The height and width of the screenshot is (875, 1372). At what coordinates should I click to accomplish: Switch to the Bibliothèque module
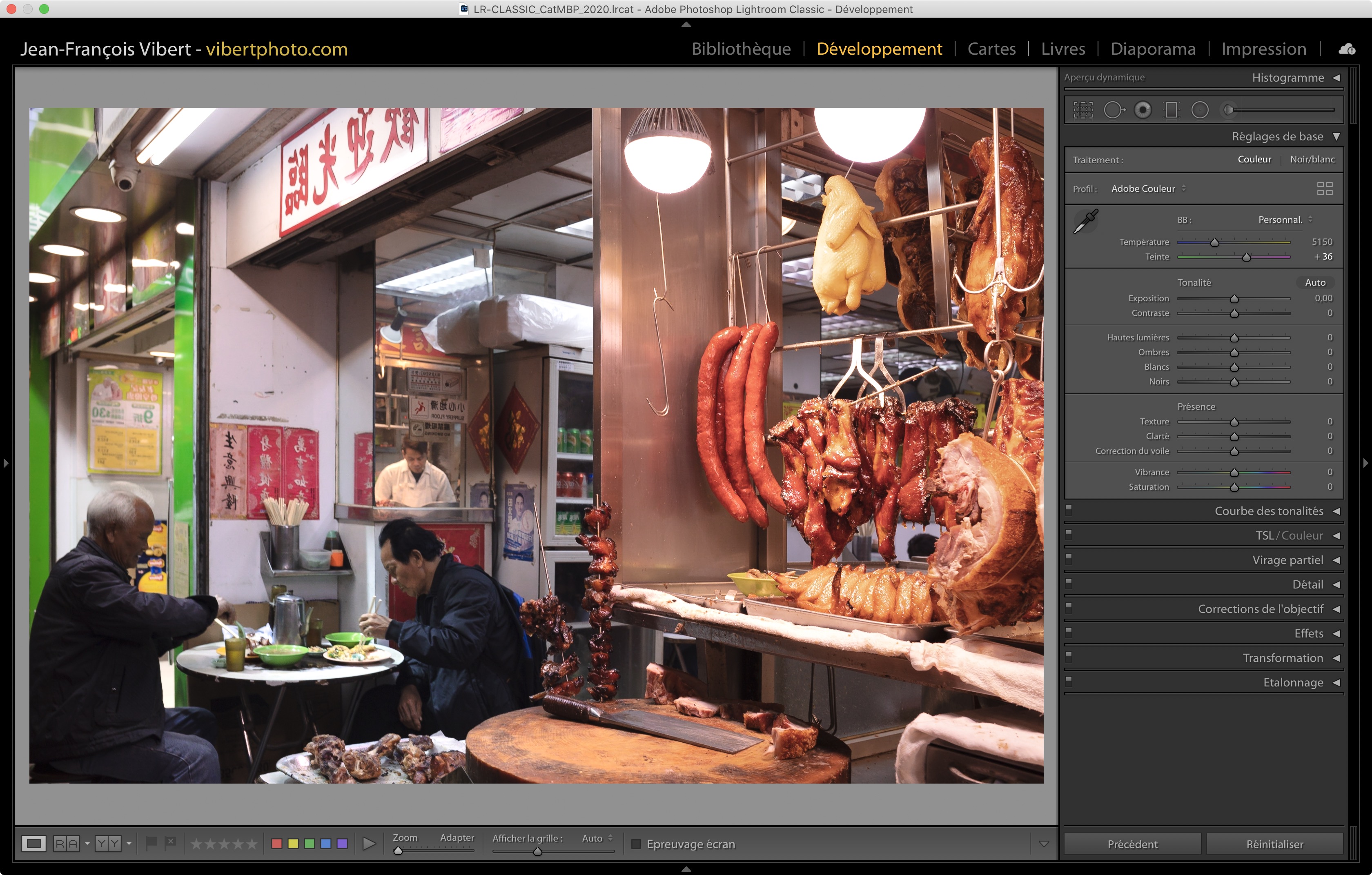click(741, 49)
